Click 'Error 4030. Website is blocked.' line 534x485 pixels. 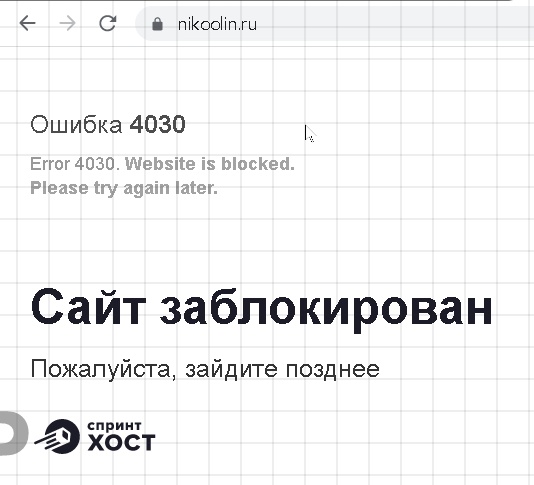(x=162, y=164)
